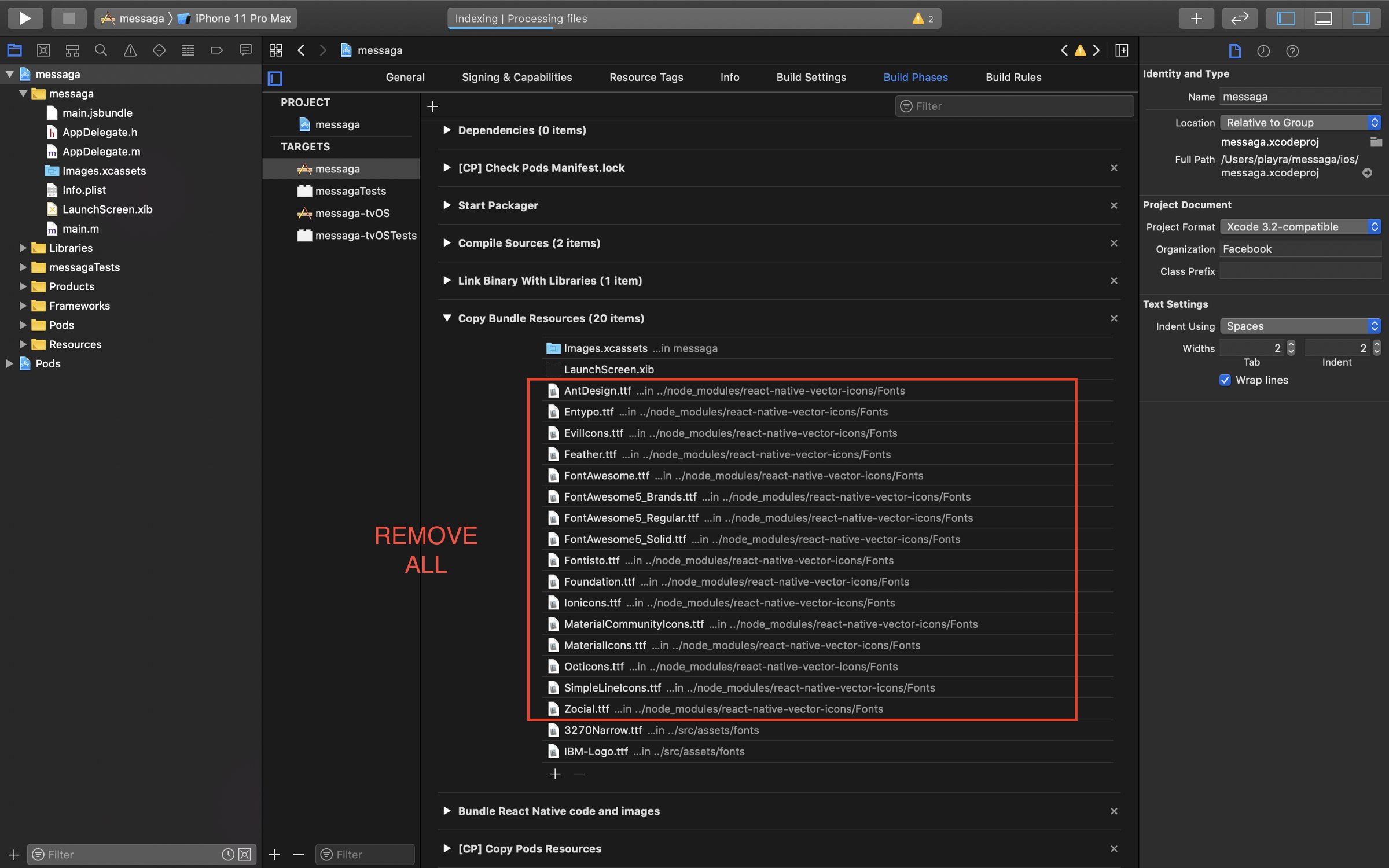1389x868 pixels.
Task: Switch to the Build Settings tab
Action: click(811, 77)
